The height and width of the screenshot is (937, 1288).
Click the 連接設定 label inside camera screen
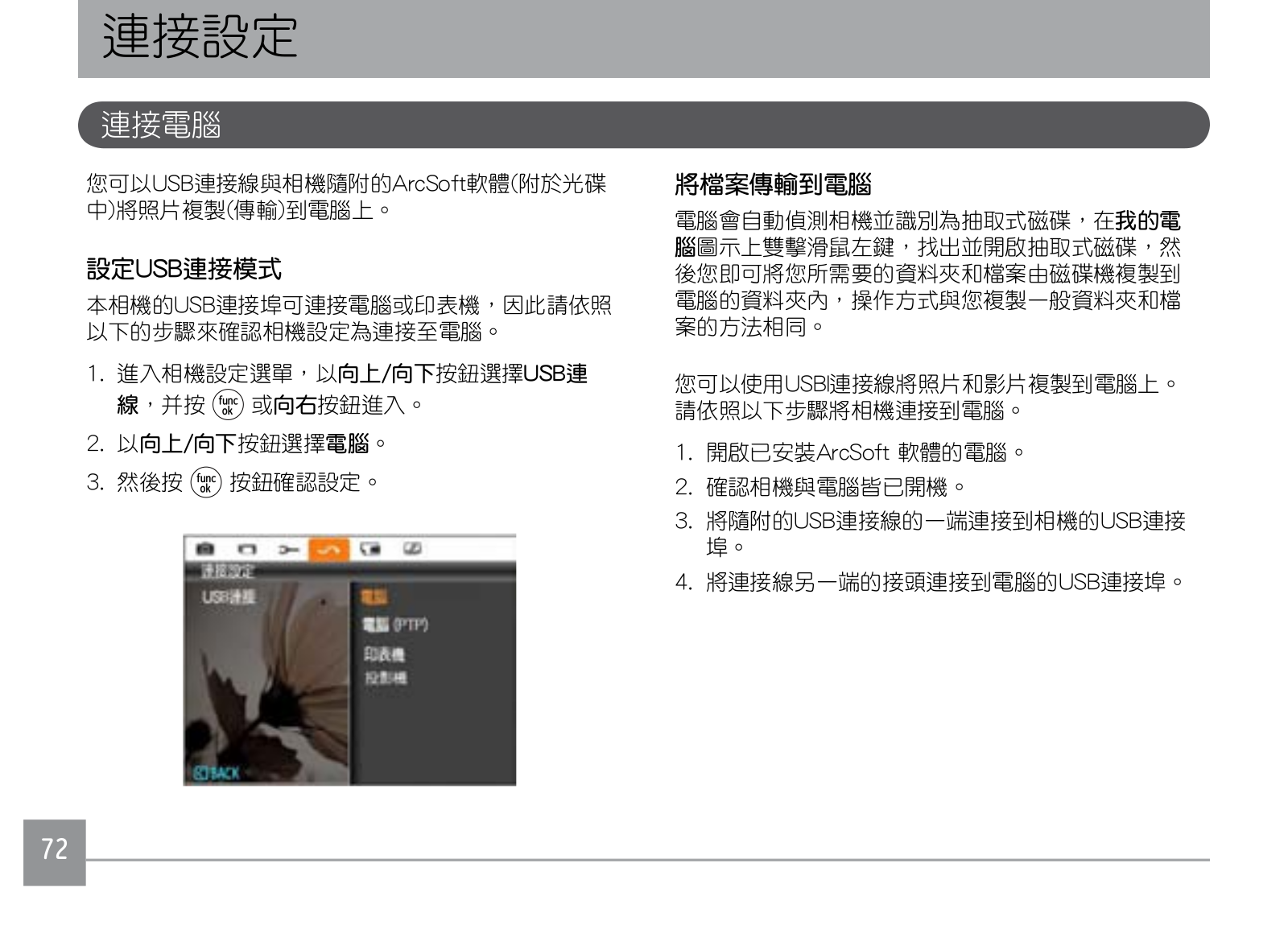(228, 571)
